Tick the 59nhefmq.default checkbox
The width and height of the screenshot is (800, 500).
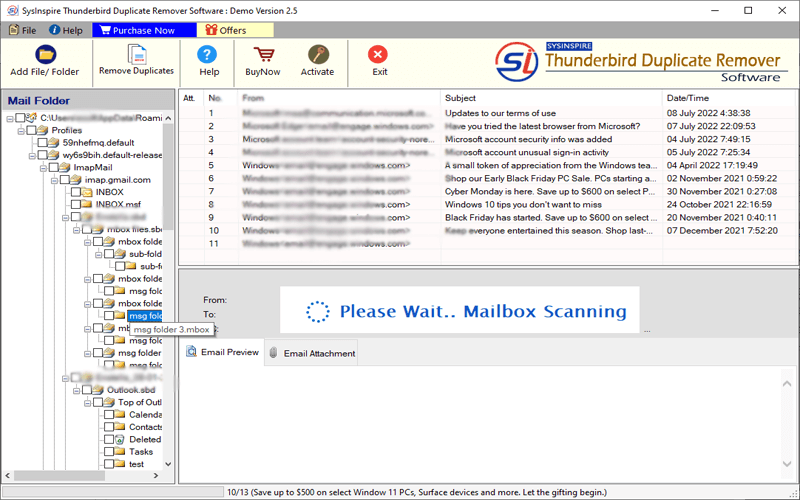(x=42, y=143)
